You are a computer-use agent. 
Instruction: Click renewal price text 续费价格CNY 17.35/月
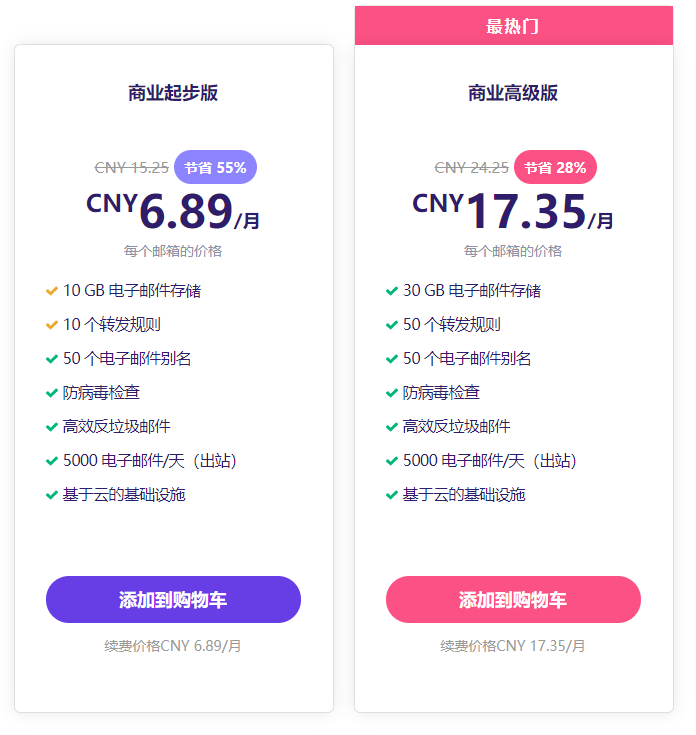coord(513,646)
